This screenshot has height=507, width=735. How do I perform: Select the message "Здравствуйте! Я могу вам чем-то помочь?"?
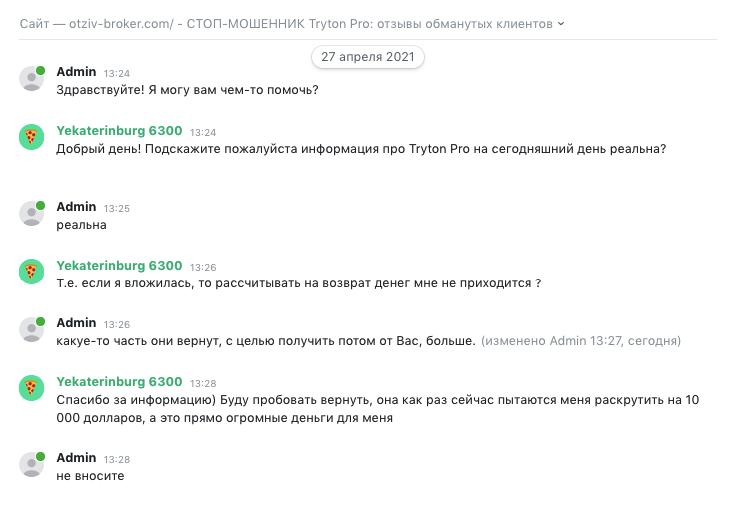click(188, 90)
